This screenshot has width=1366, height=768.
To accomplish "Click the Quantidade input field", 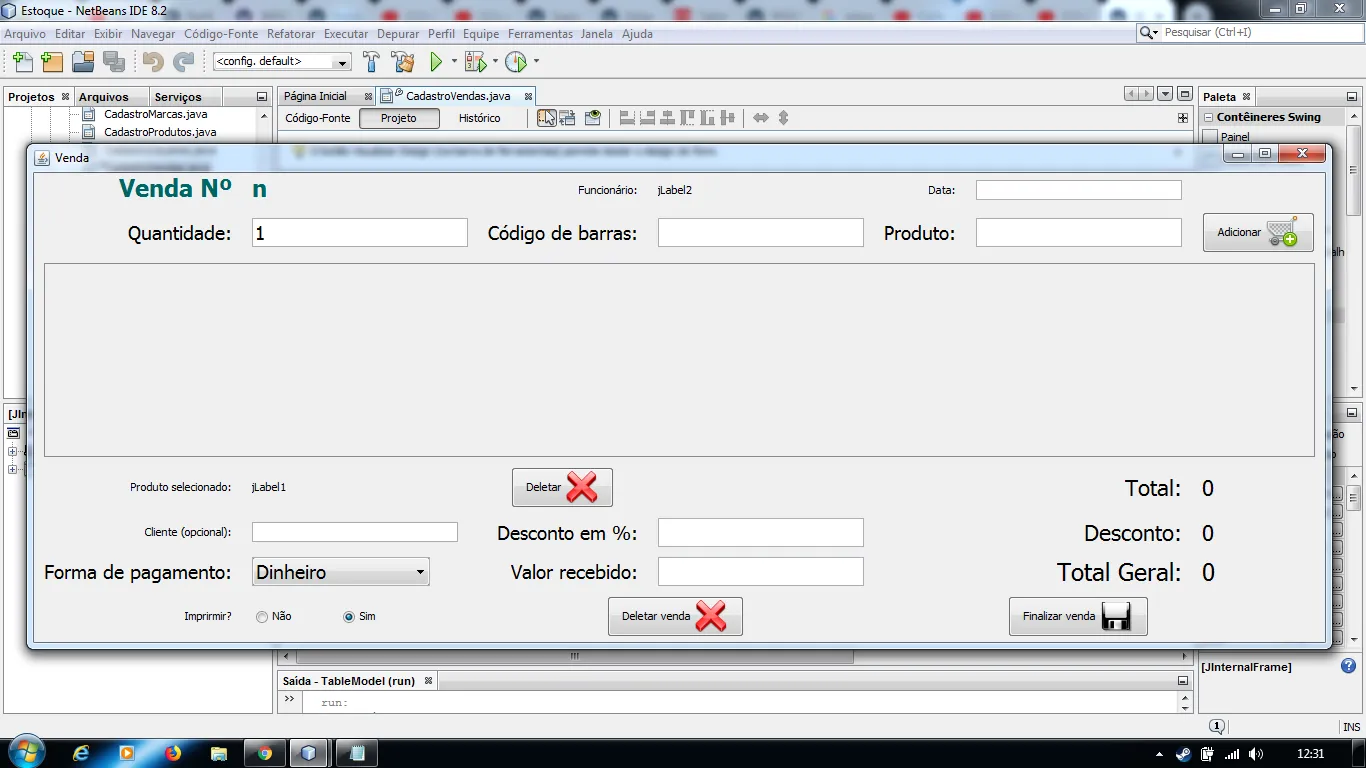I will coord(359,233).
